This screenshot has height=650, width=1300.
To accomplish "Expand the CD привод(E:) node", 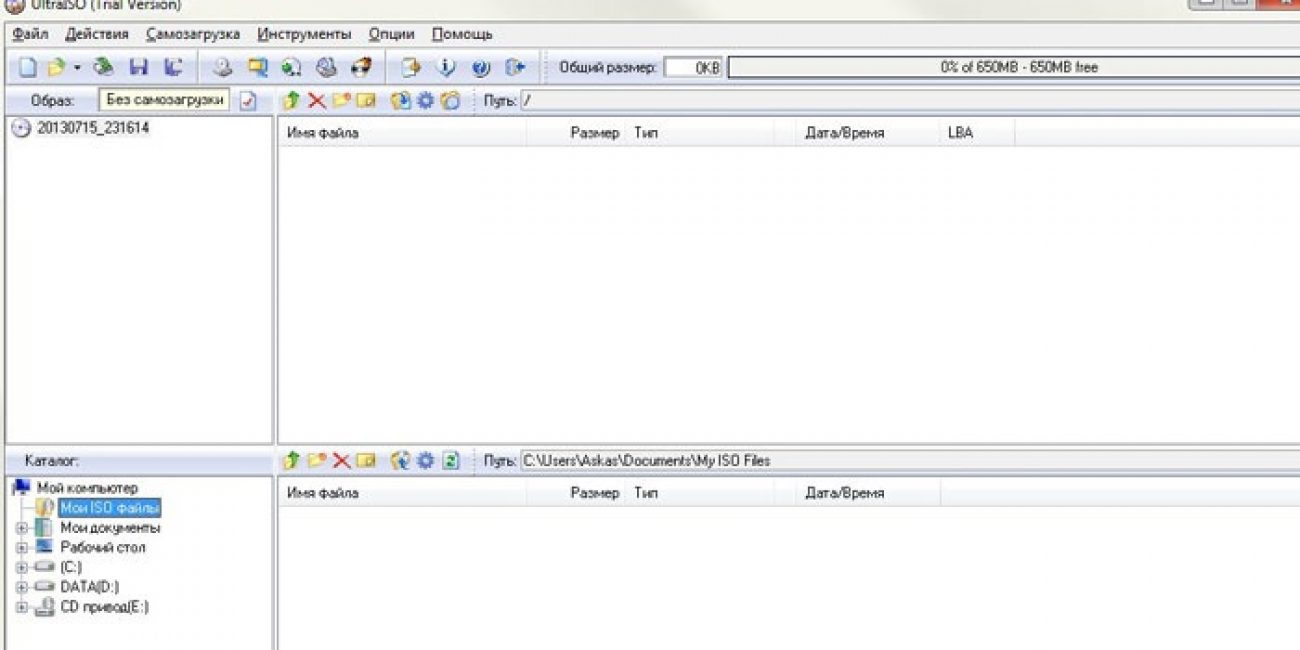I will coord(20,607).
